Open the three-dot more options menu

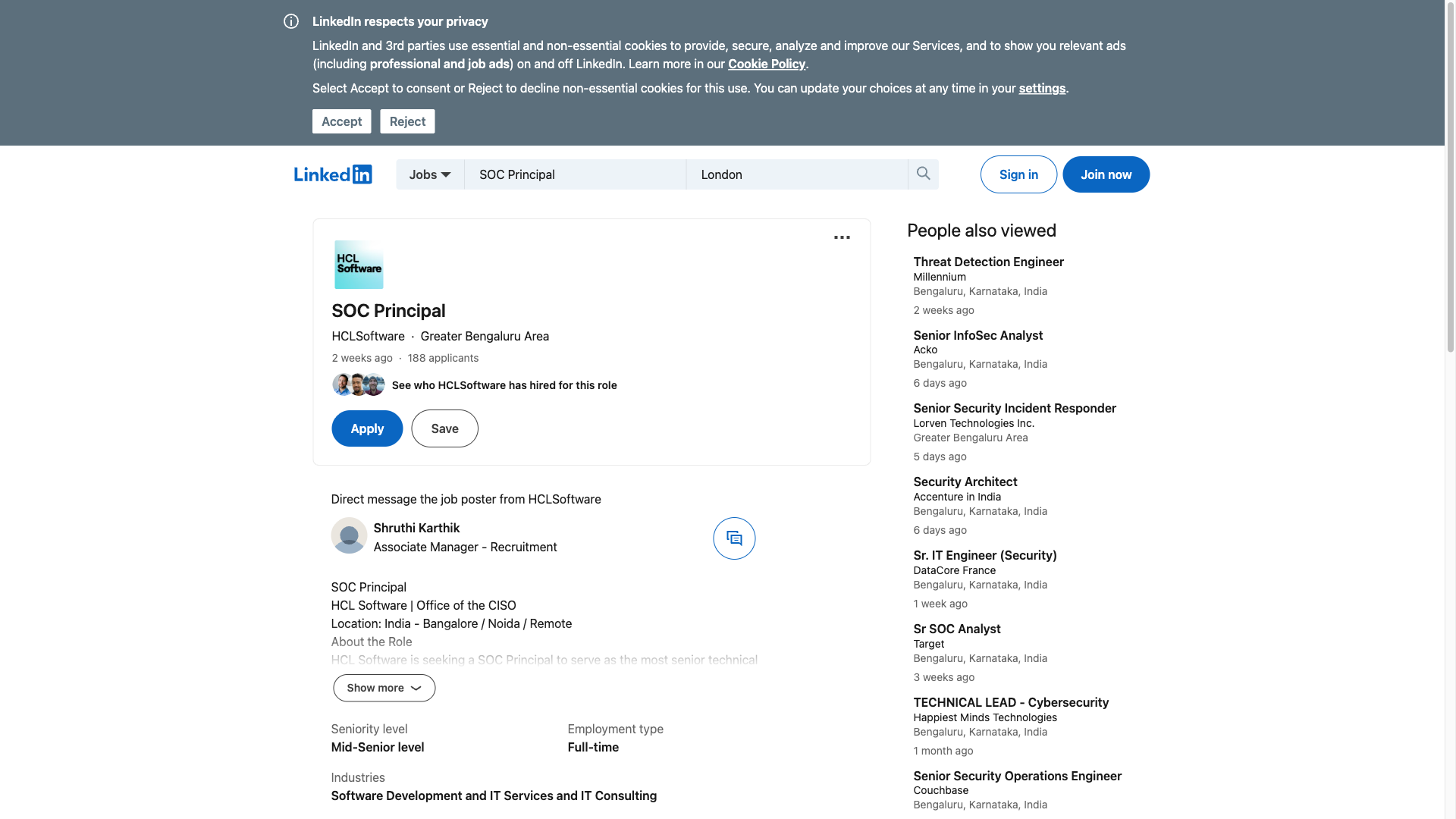coord(842,237)
